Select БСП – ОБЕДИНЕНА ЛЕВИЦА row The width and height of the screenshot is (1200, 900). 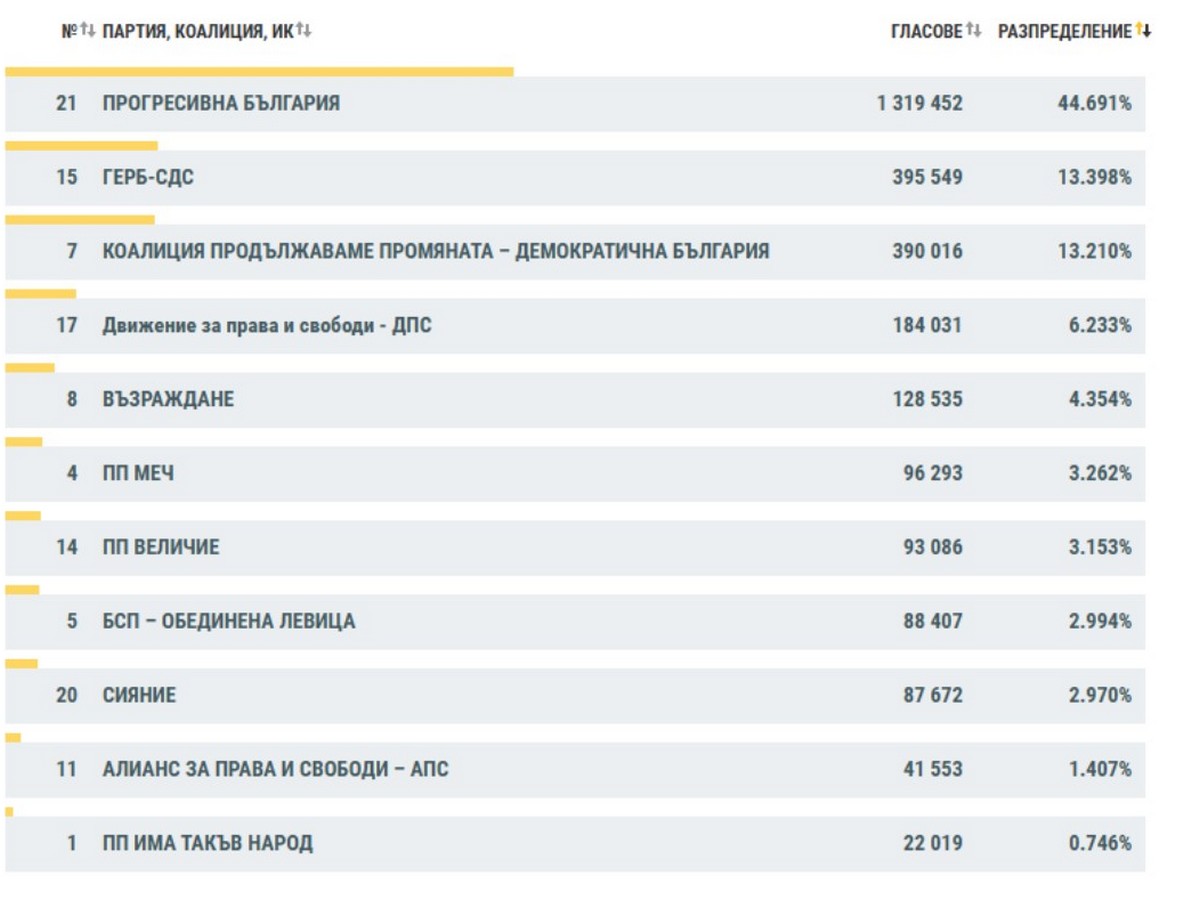point(228,621)
